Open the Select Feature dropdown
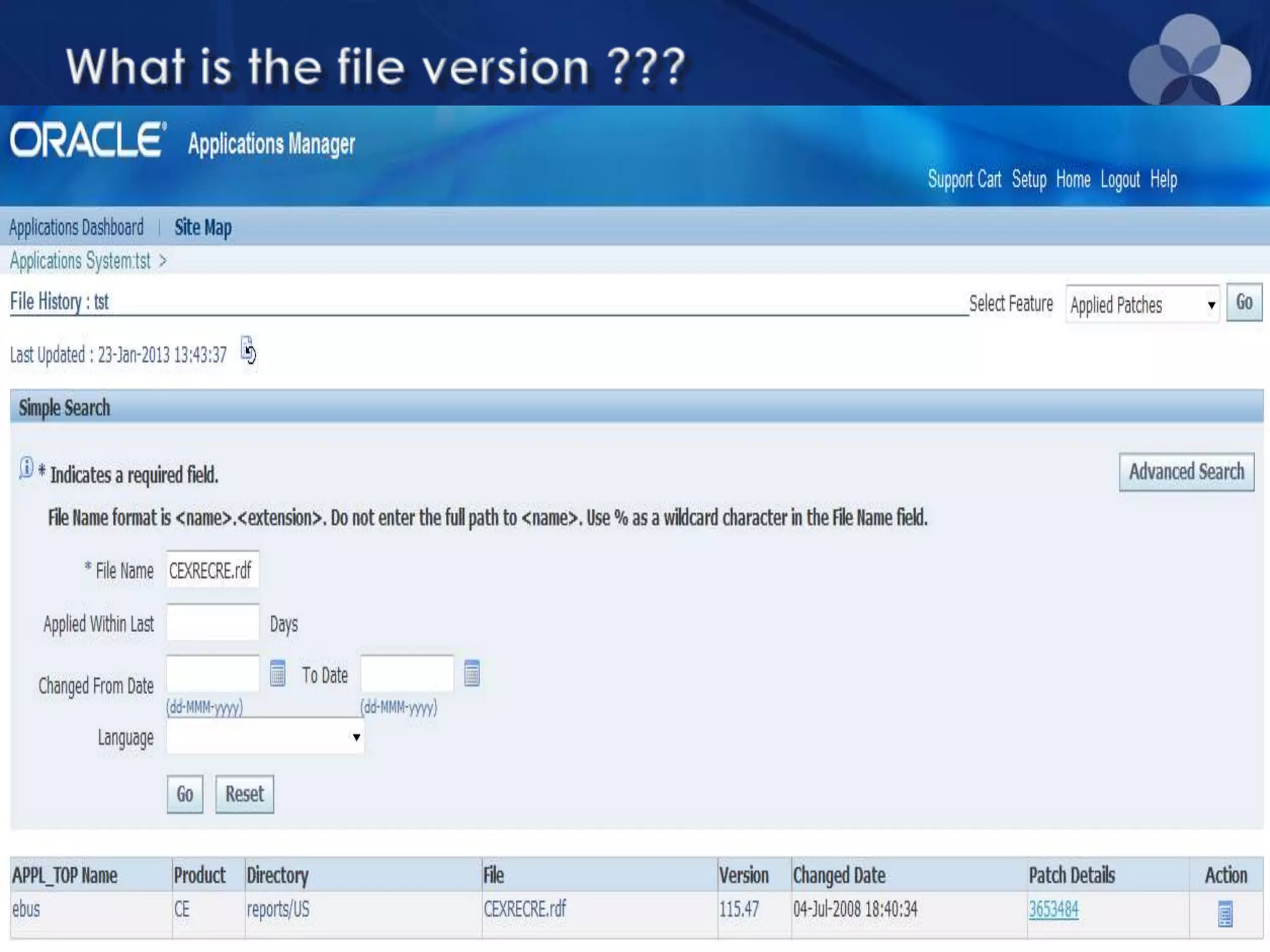 pos(1142,304)
